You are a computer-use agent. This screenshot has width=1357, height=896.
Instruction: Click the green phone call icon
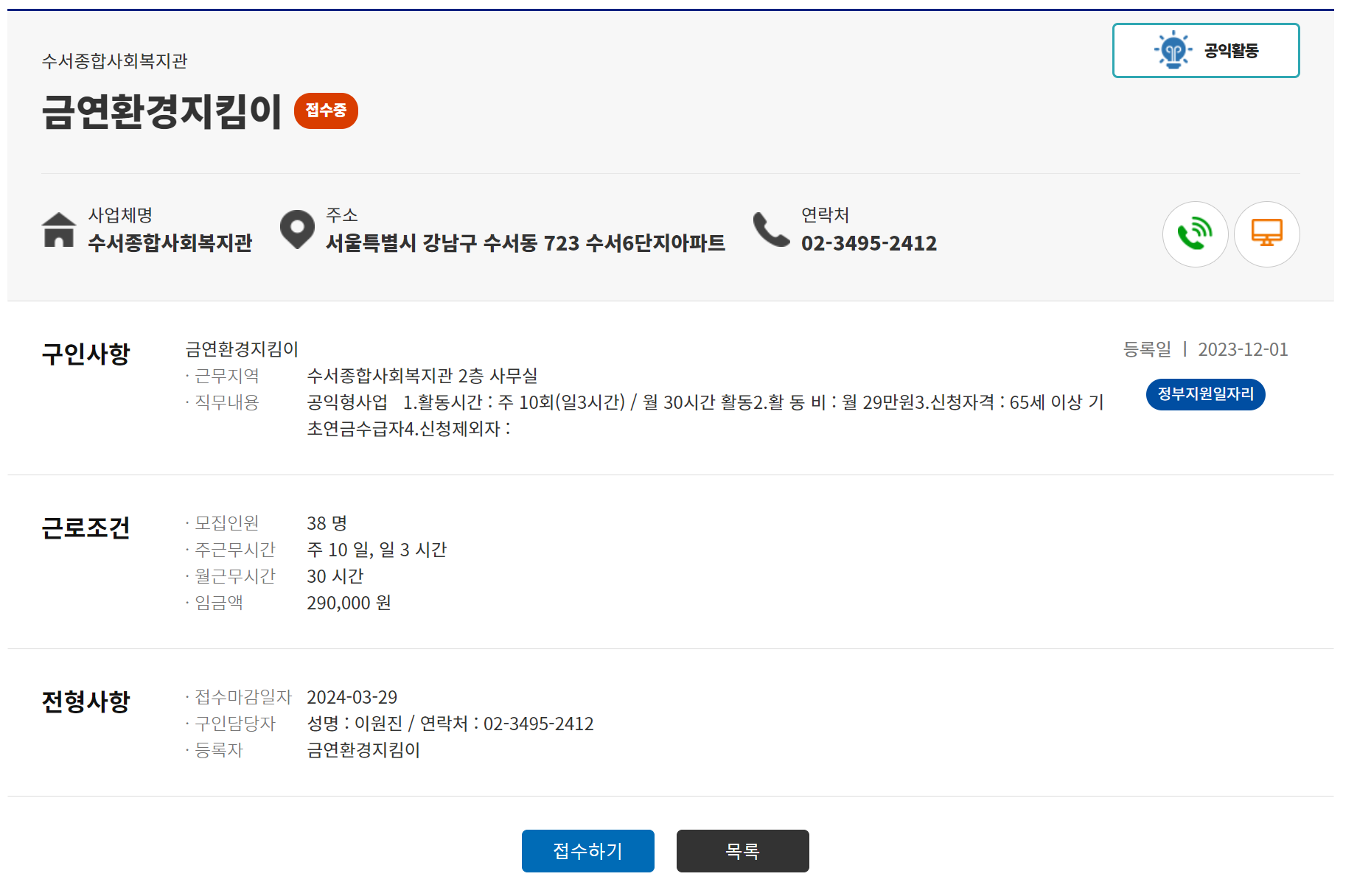point(1195,234)
